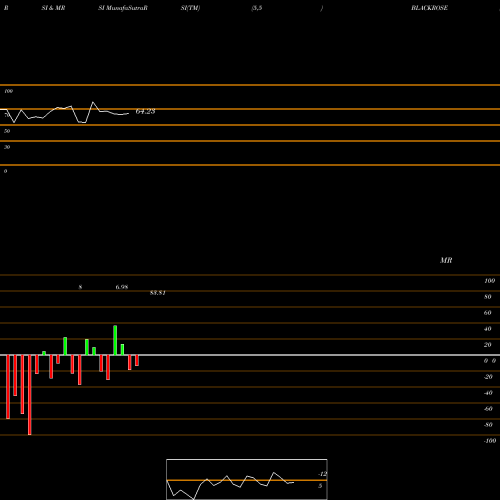Click the 40 label on MR axis
The image size is (500, 500).
(488, 329)
